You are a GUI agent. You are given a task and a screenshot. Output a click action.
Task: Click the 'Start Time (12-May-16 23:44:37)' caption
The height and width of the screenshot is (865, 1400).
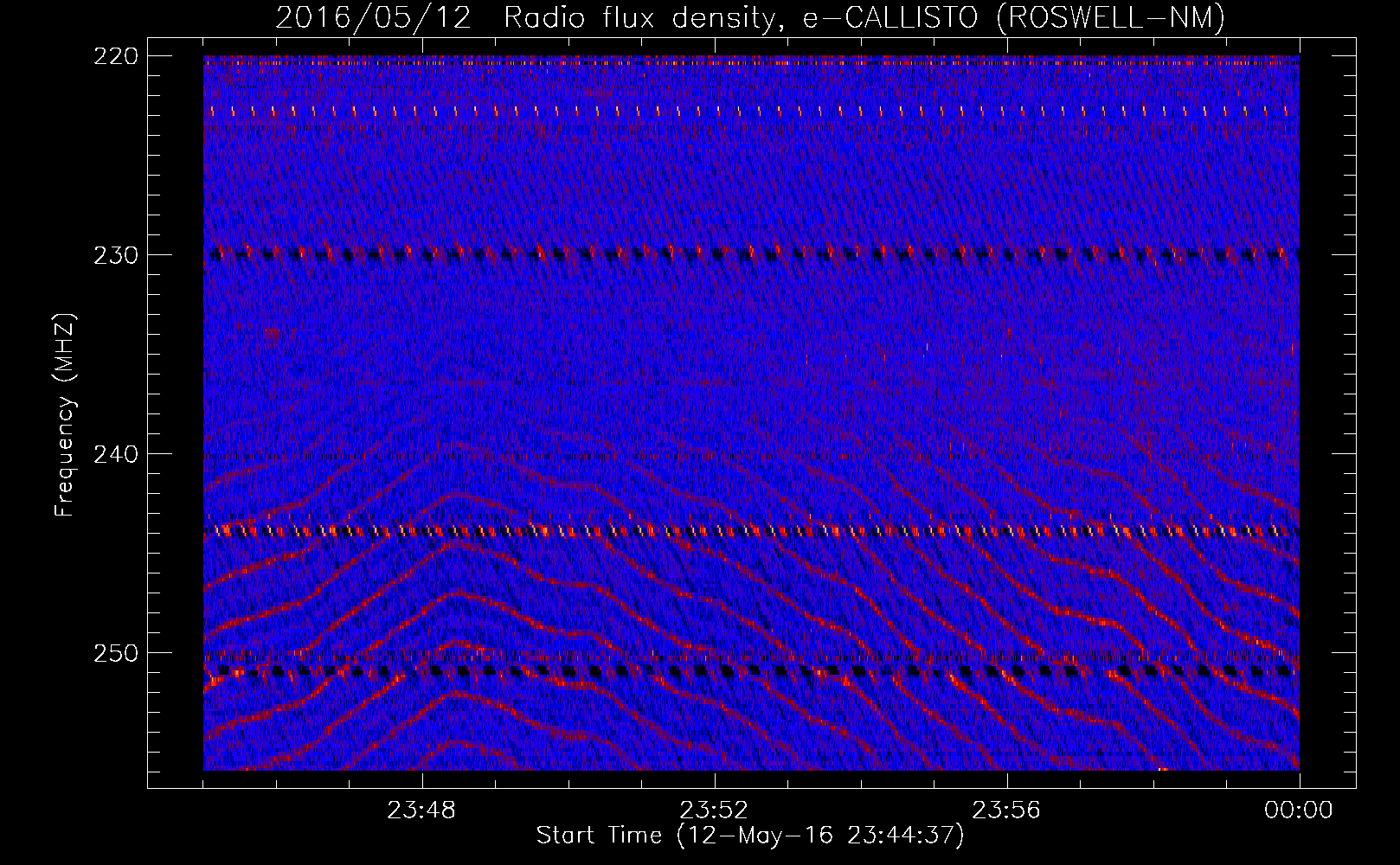coord(750,836)
